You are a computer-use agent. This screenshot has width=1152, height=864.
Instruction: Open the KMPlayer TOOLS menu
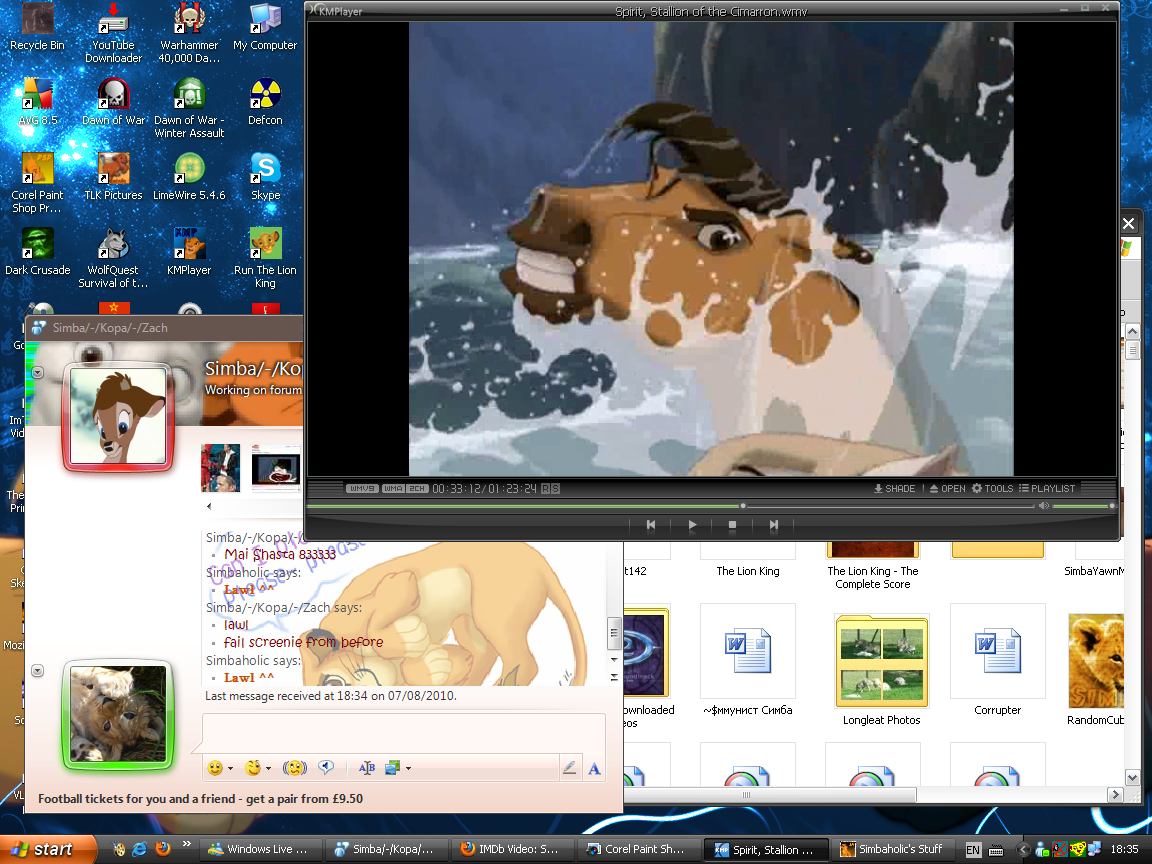992,489
